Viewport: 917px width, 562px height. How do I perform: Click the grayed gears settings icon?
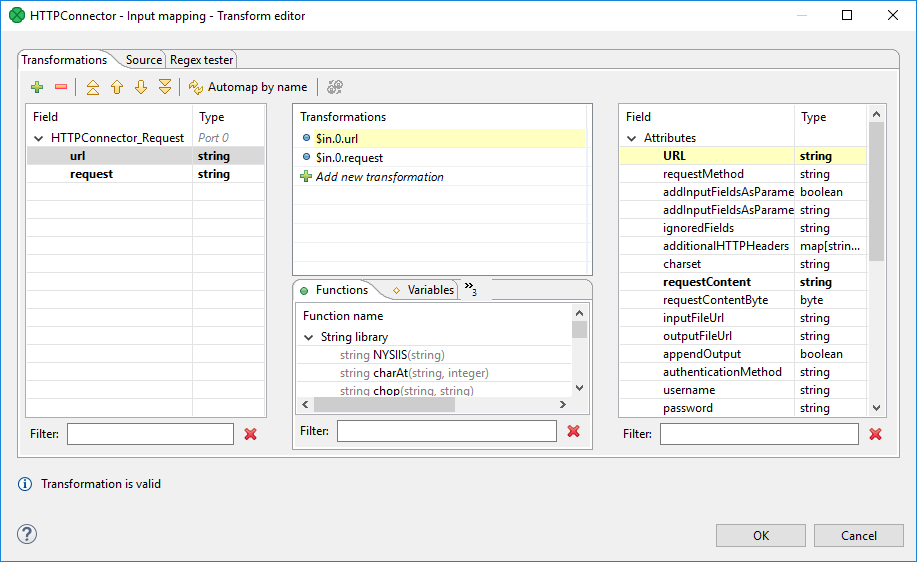(x=335, y=87)
